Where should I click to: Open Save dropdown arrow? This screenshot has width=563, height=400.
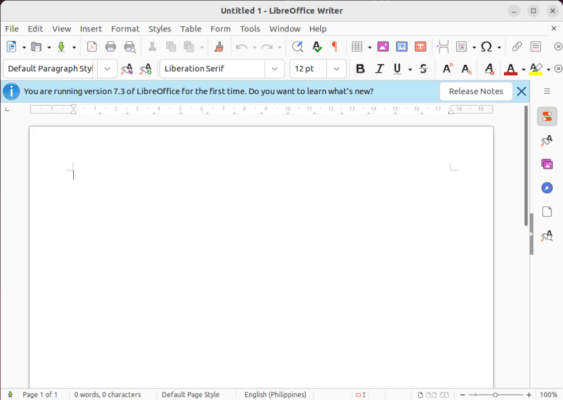[74, 47]
